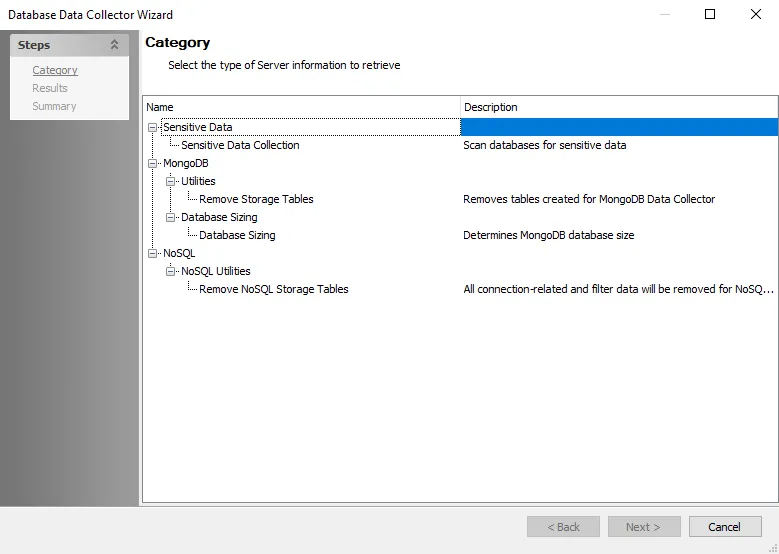Close the Database Data Collector Wizard

click(756, 14)
